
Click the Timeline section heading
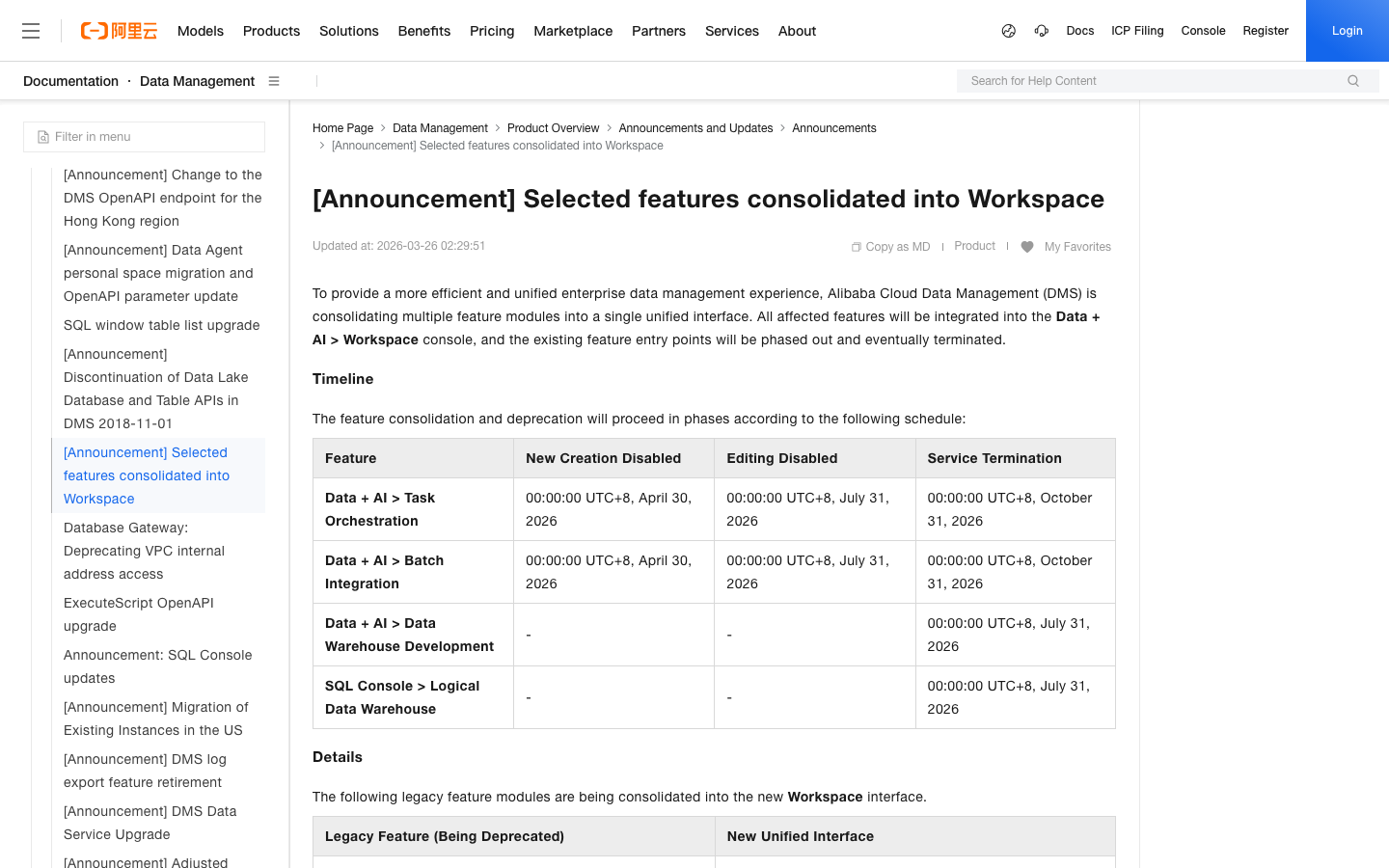tap(342, 379)
